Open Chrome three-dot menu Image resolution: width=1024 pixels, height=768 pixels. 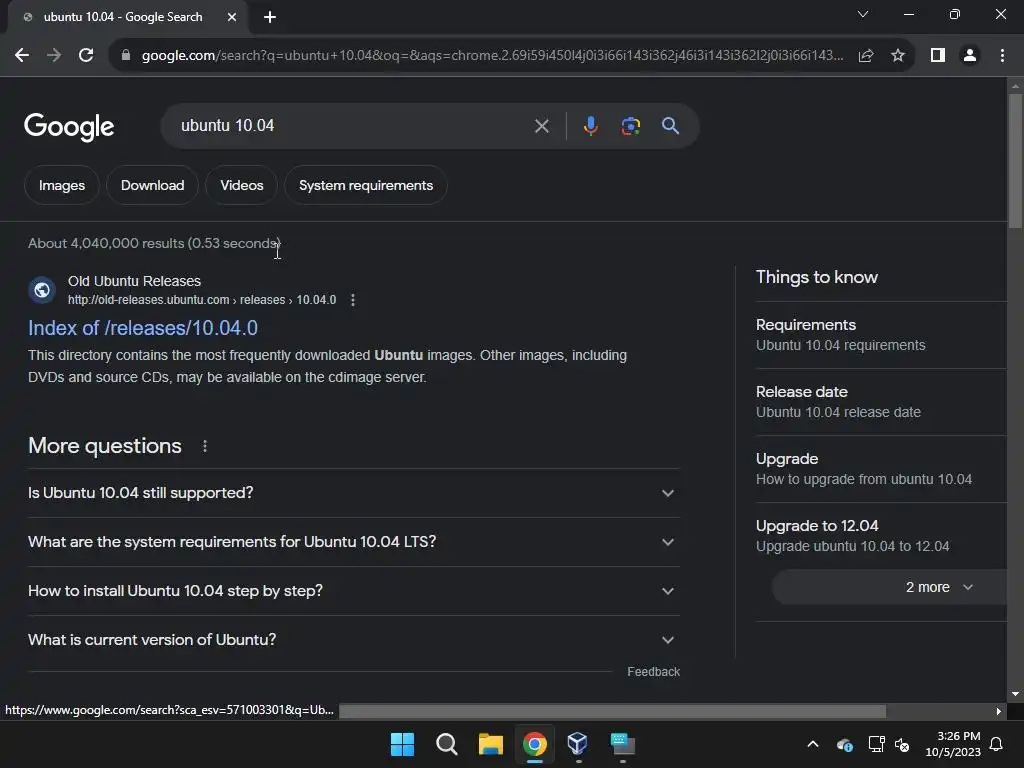click(1002, 56)
